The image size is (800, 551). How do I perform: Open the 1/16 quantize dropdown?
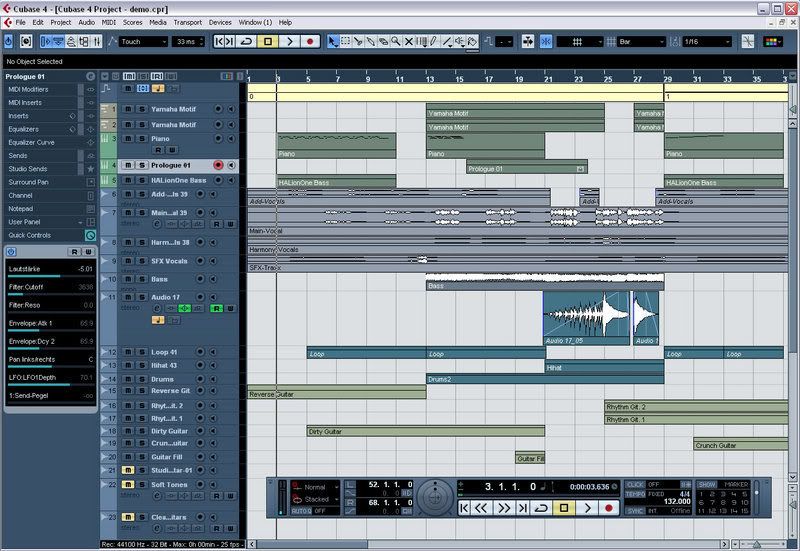[x=707, y=41]
